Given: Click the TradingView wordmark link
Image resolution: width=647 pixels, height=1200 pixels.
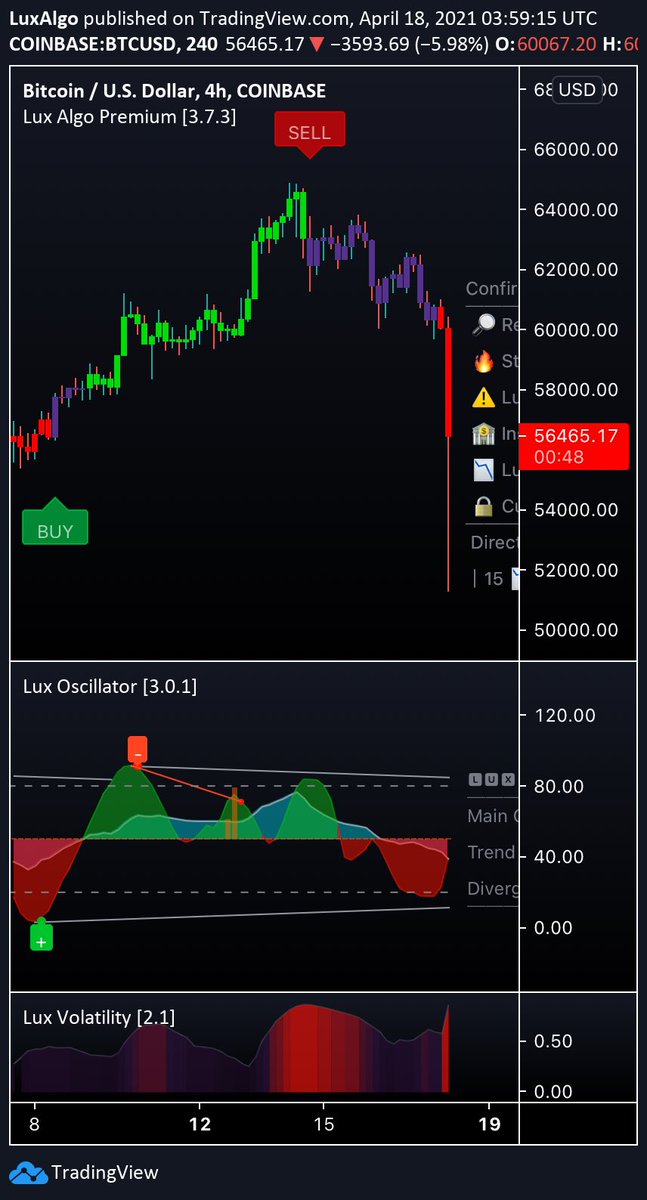Looking at the screenshot, I should tap(105, 1173).
